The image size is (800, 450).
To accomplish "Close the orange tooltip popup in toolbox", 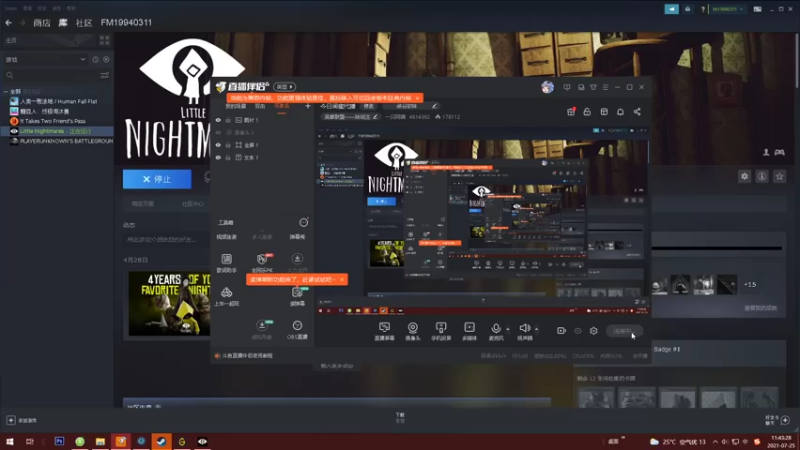I will (342, 280).
